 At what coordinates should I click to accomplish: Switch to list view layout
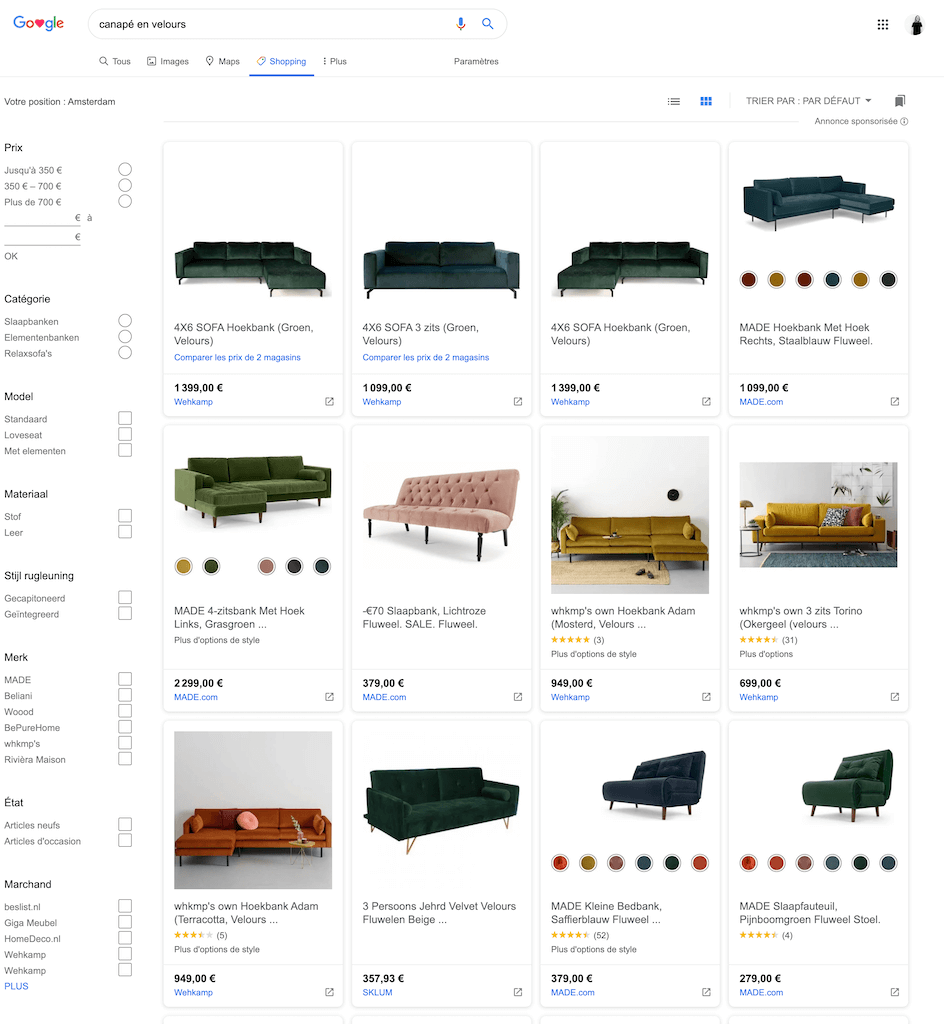click(674, 101)
